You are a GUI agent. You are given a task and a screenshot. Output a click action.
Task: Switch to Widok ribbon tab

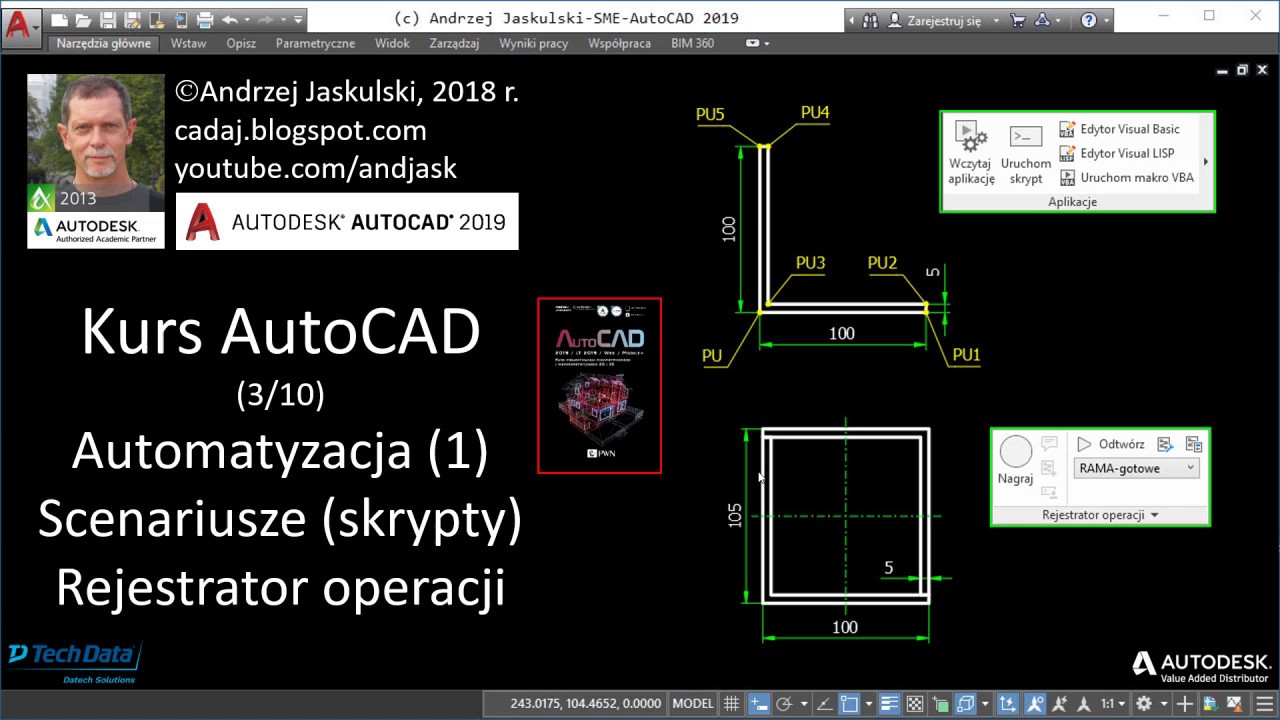click(392, 44)
